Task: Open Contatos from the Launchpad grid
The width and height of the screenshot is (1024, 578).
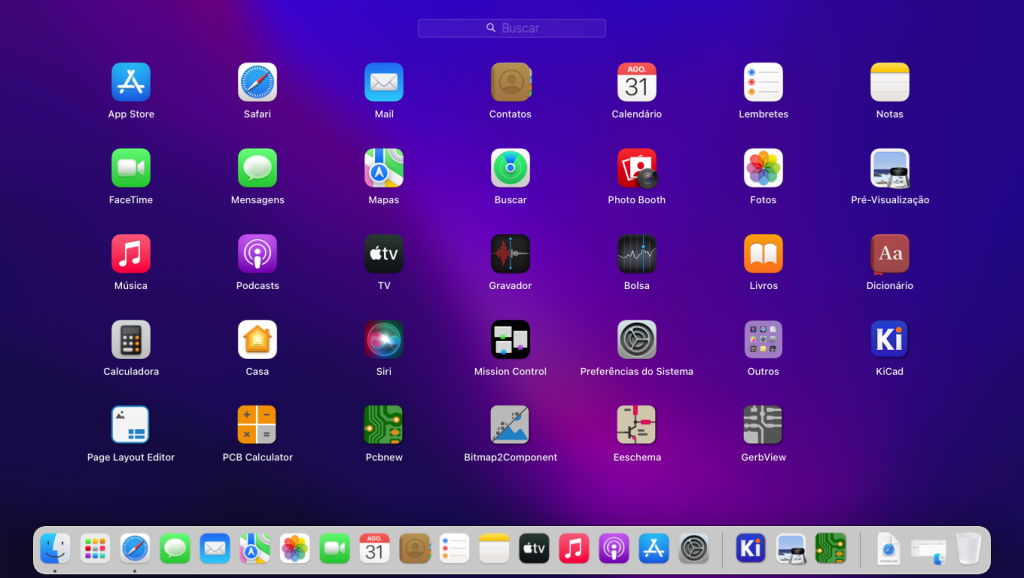Action: tap(511, 82)
